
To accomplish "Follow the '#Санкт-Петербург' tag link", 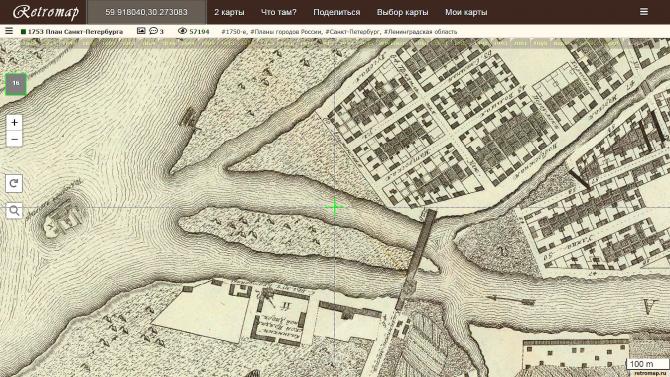I will tap(353, 32).
